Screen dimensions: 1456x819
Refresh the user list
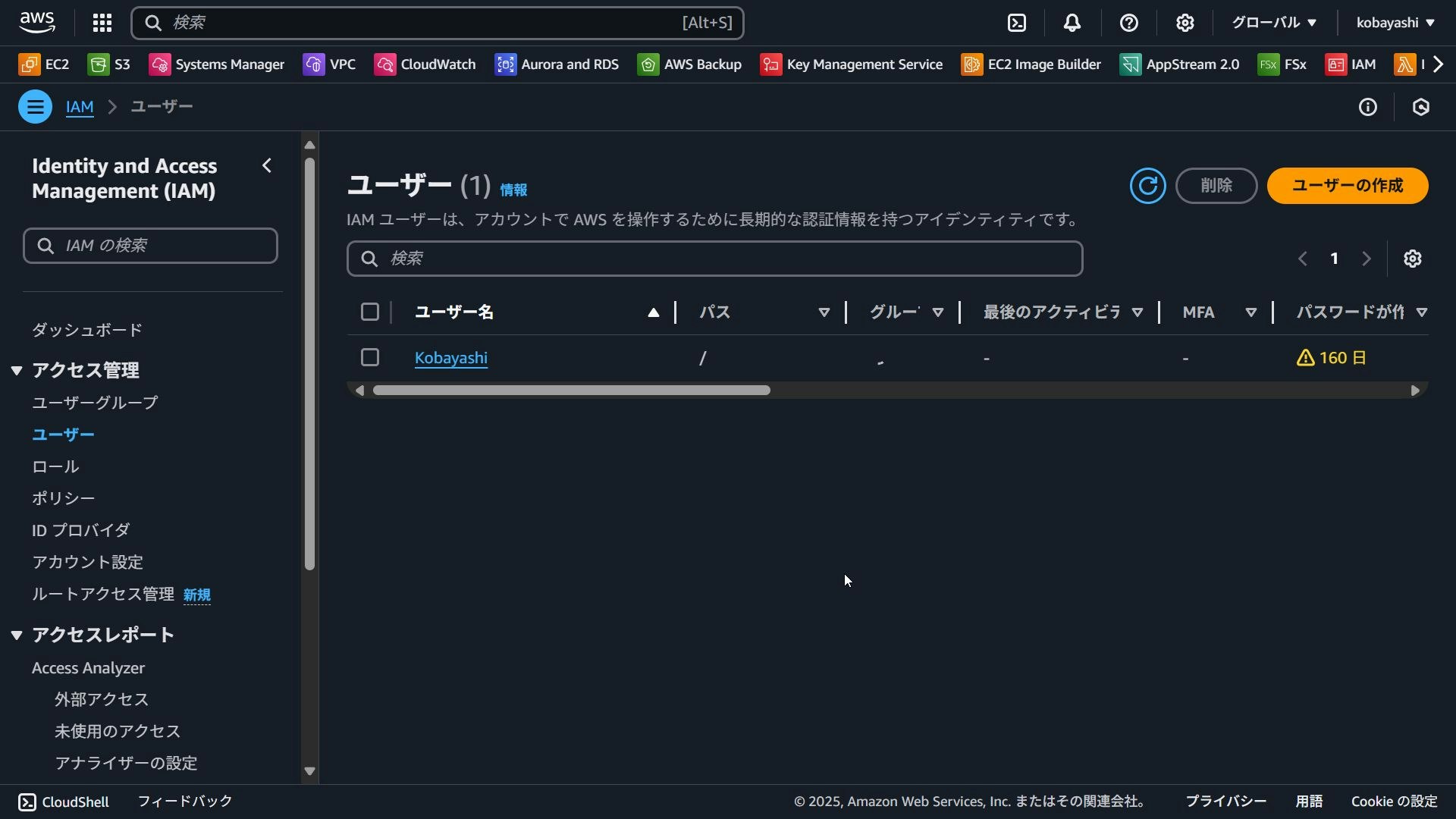point(1147,185)
